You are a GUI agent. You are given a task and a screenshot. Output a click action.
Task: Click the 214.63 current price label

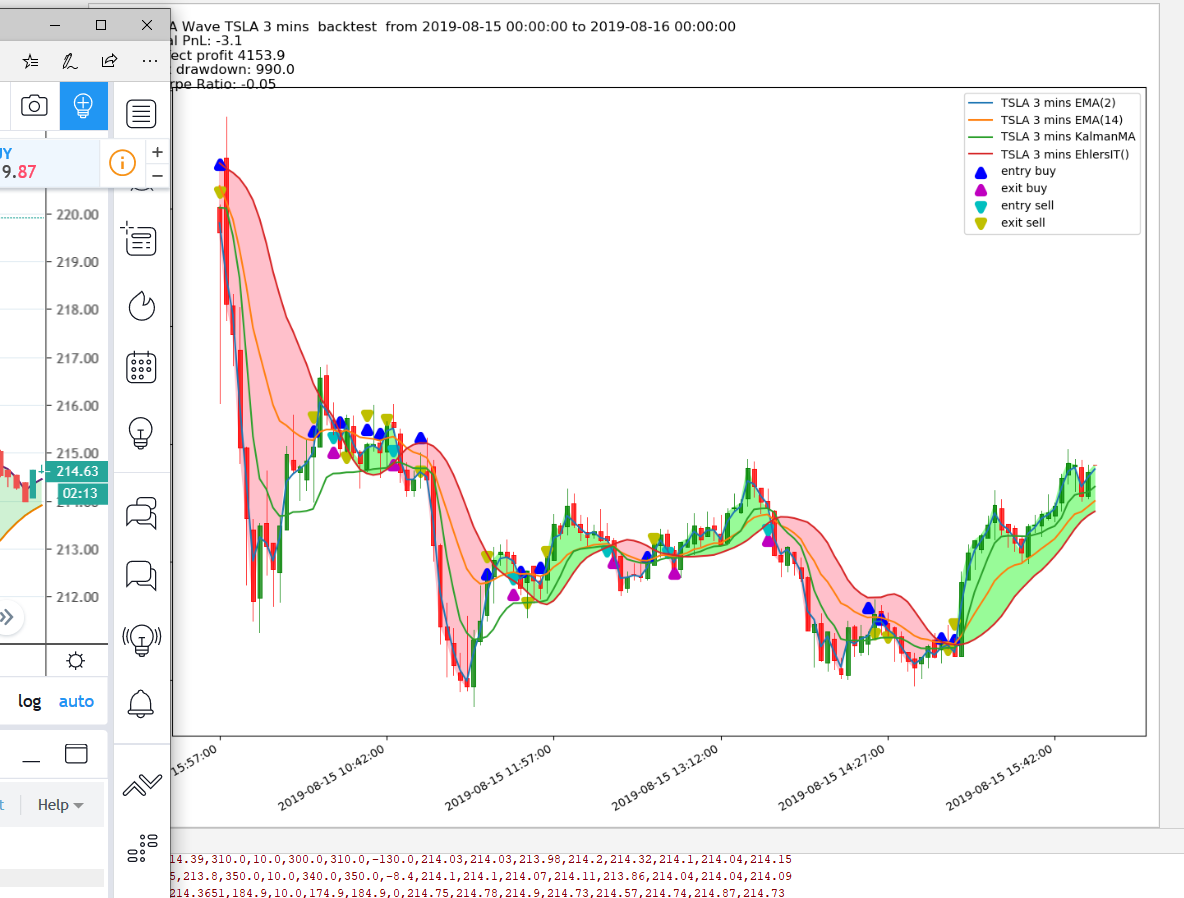point(77,471)
